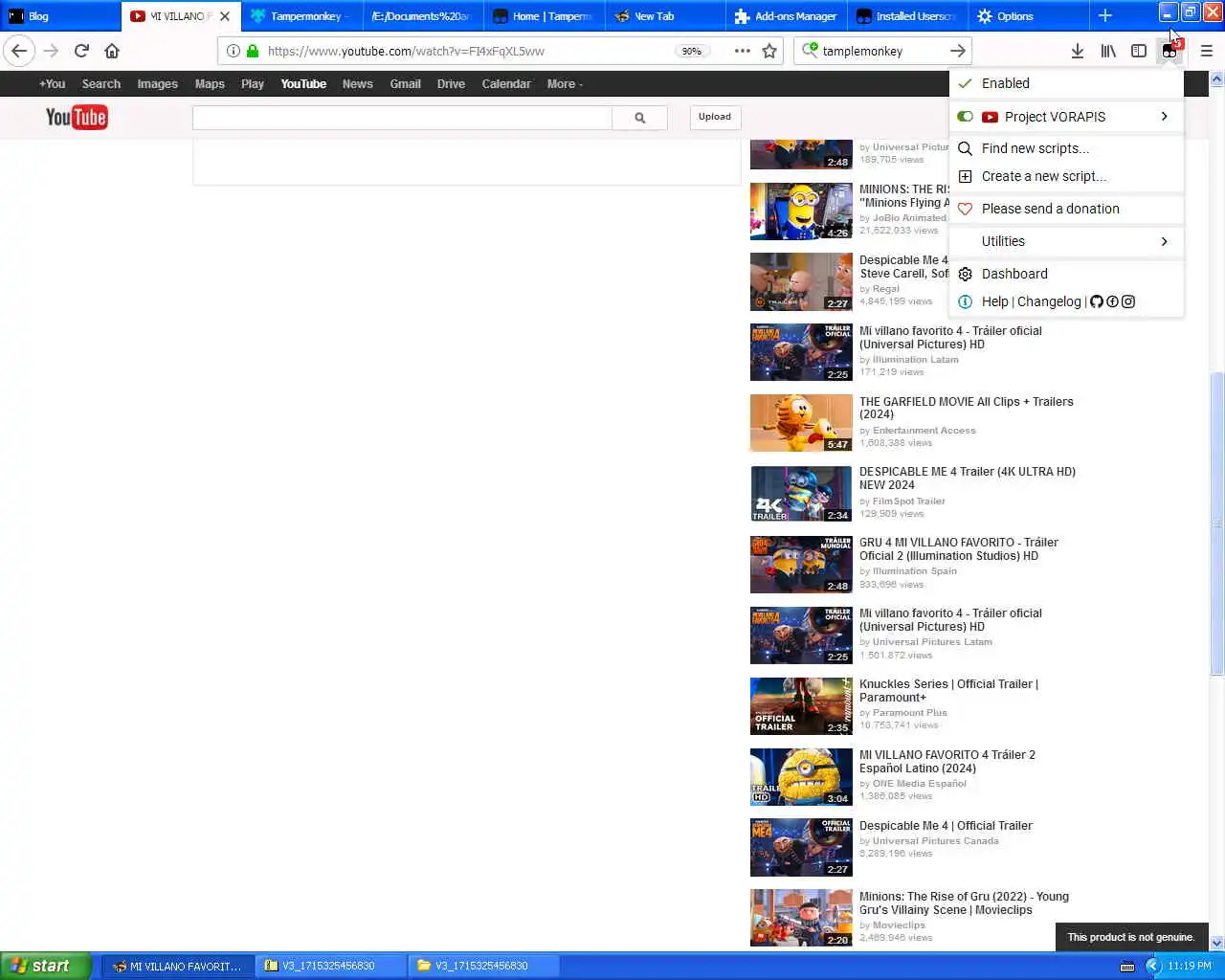Open GRU 4 MI VILLANO FAVORITO video title
This screenshot has height=980, width=1225.
coord(958,549)
